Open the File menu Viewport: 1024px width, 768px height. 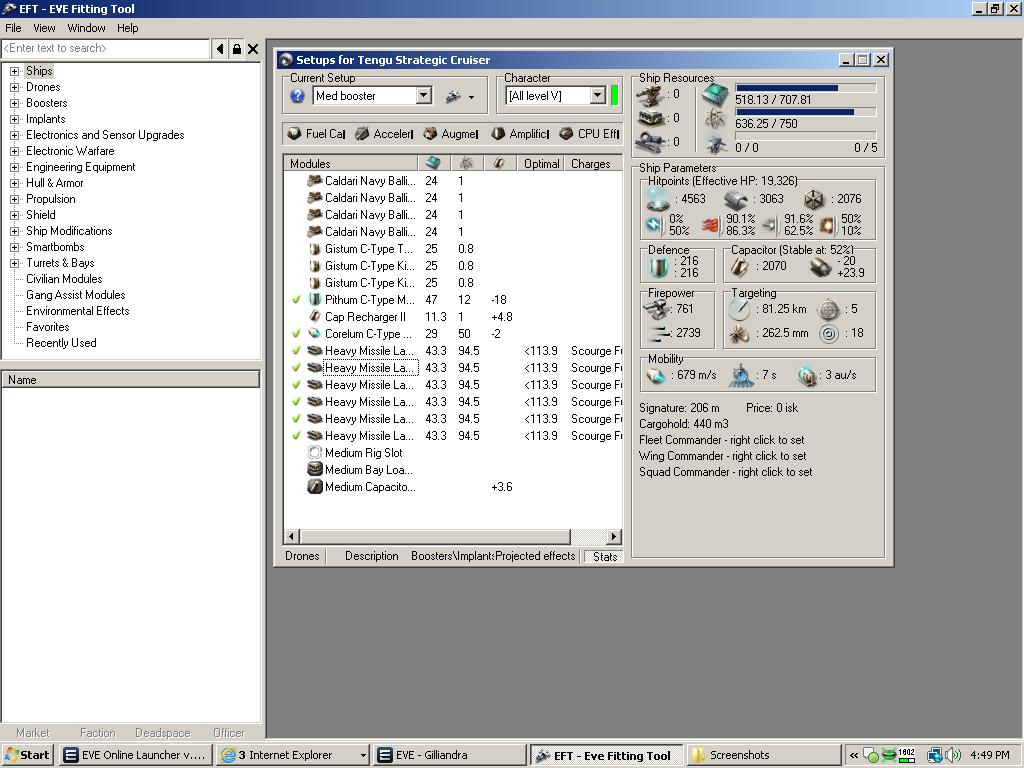[x=13, y=28]
